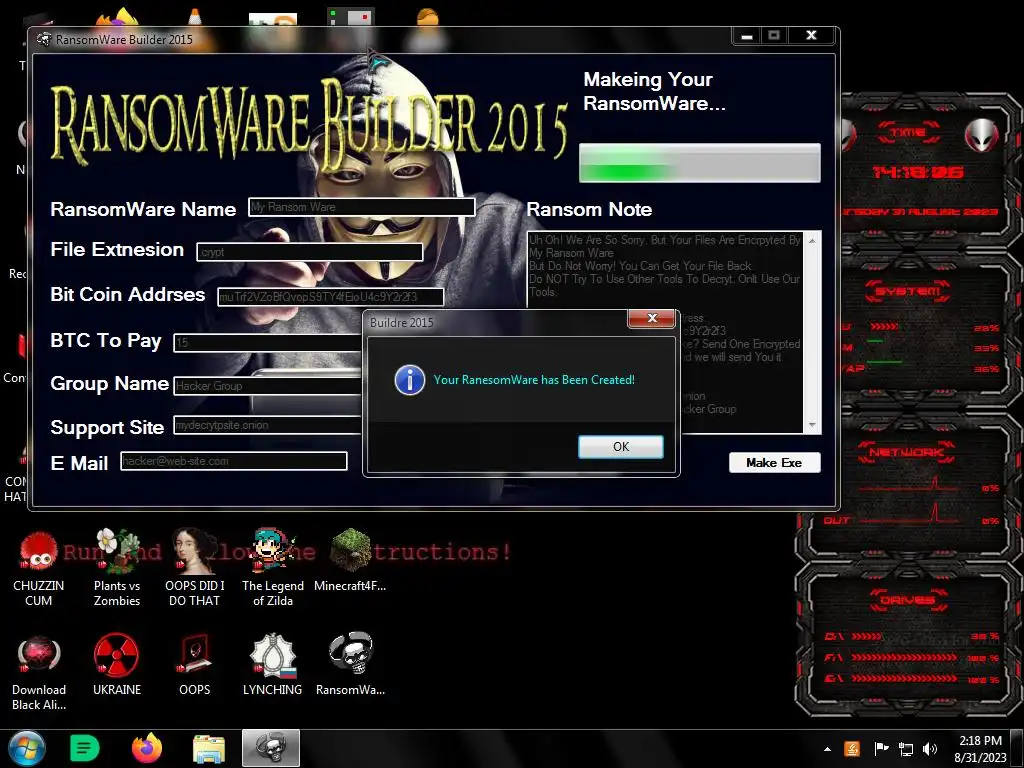Open the Action Center flag icon
Image resolution: width=1024 pixels, height=768 pixels.
point(881,749)
